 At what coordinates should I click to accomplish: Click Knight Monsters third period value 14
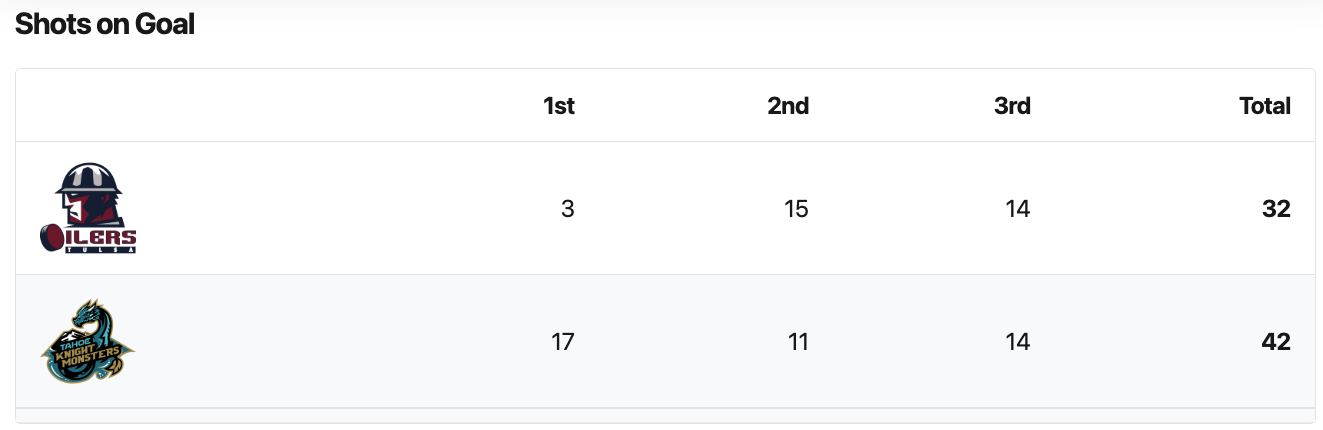coord(1018,342)
